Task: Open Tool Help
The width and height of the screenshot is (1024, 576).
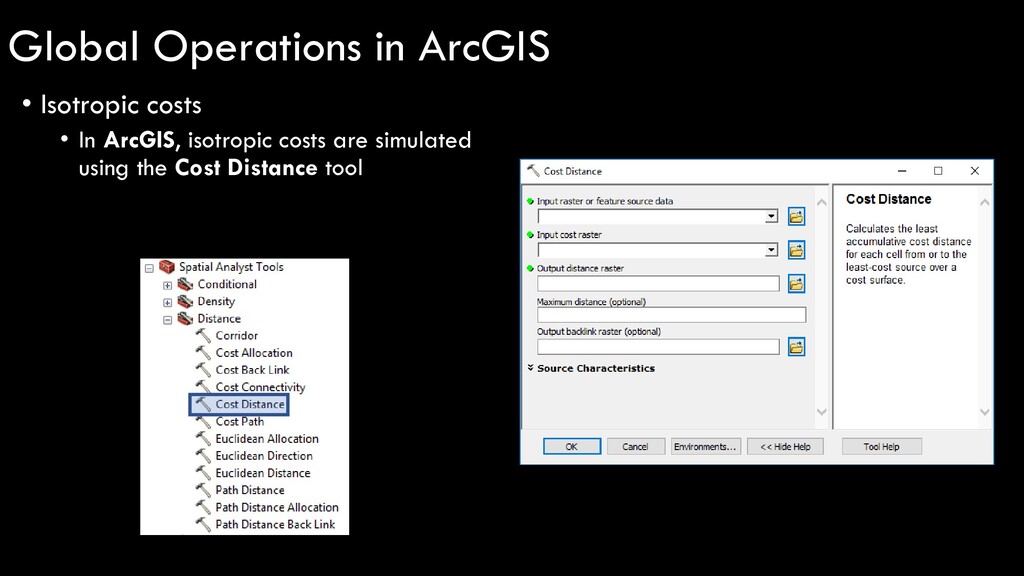Action: pos(882,447)
